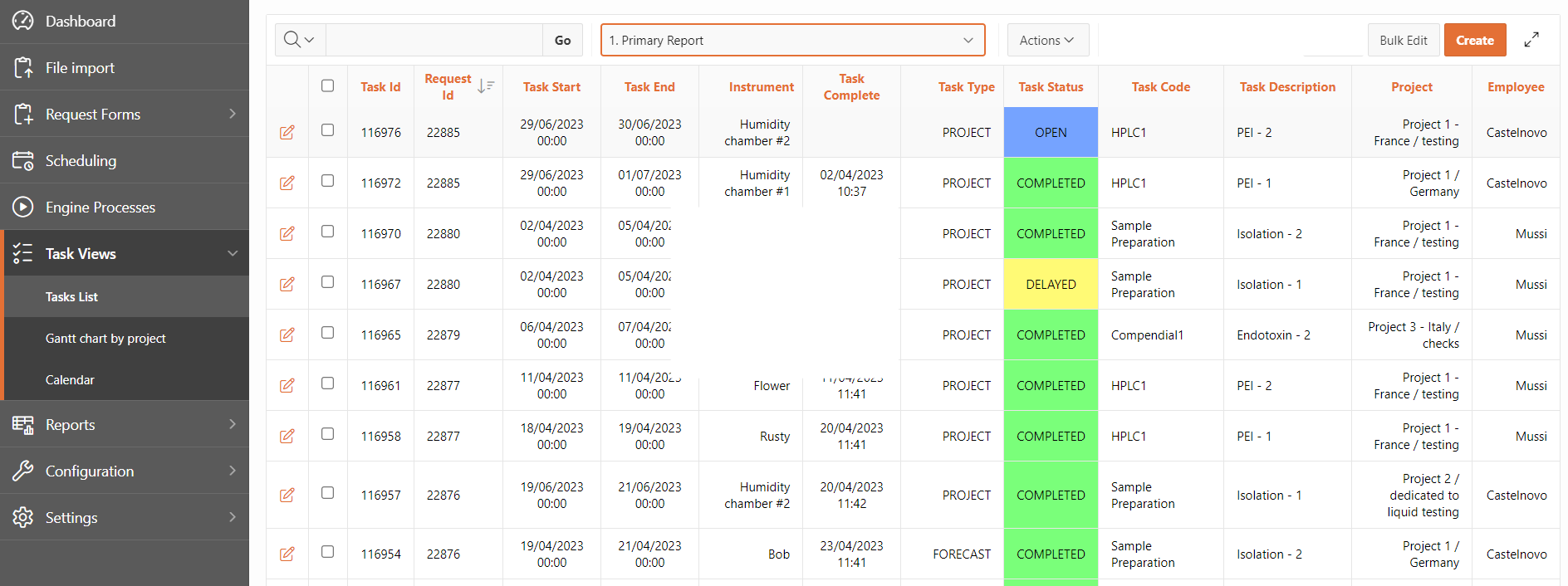Click the Bulk Edit button
This screenshot has height=586, width=1568.
[1403, 40]
